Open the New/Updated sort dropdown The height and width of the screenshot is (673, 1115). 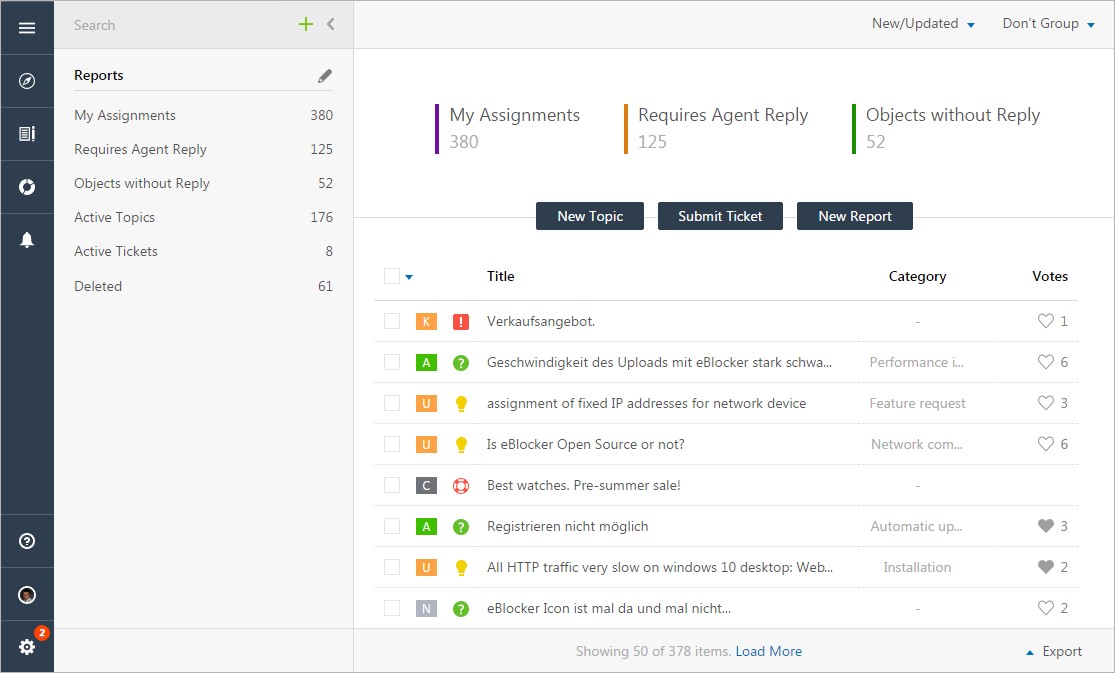[x=922, y=23]
